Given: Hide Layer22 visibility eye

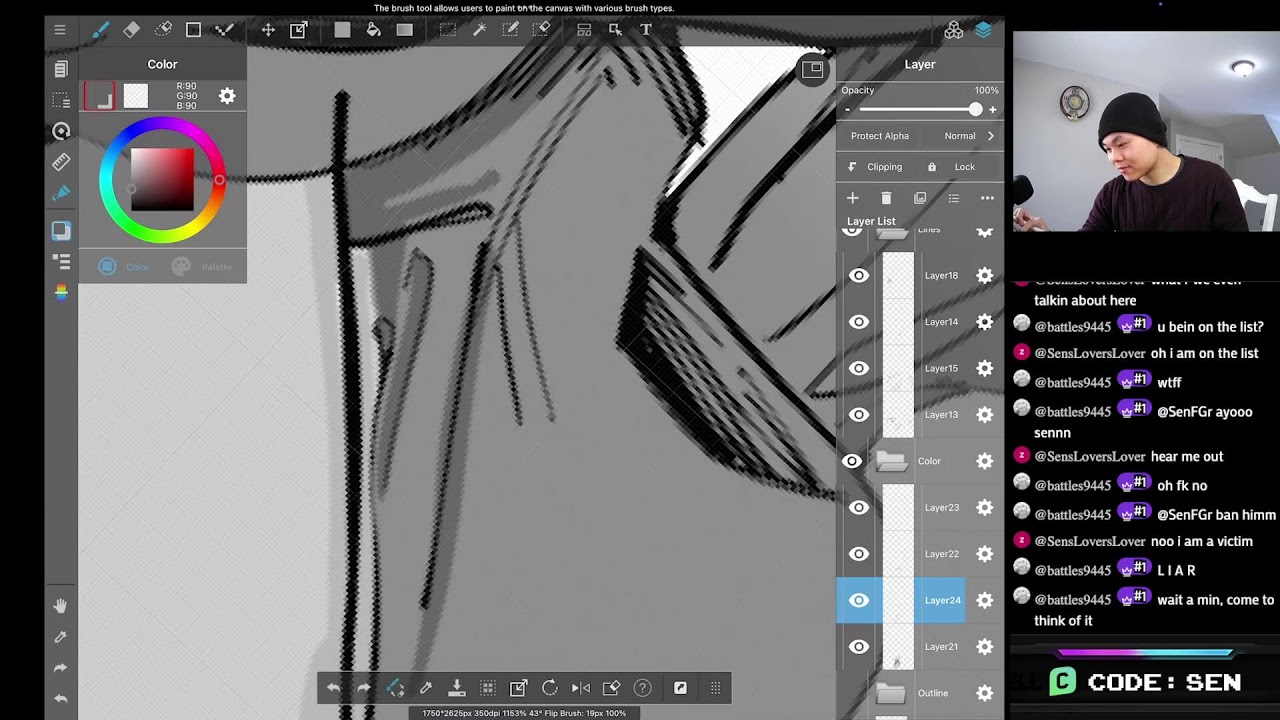Looking at the screenshot, I should click(859, 554).
